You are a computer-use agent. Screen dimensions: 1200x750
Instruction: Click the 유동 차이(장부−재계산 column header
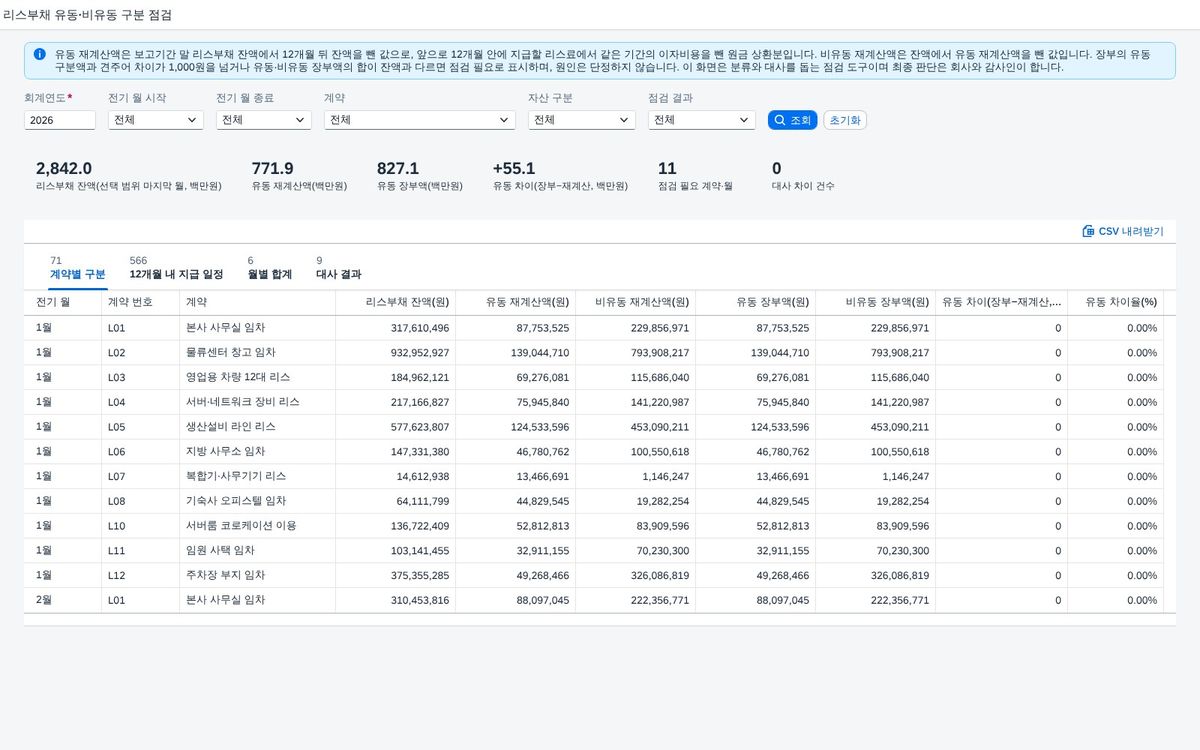pyautogui.click(x=1001, y=301)
